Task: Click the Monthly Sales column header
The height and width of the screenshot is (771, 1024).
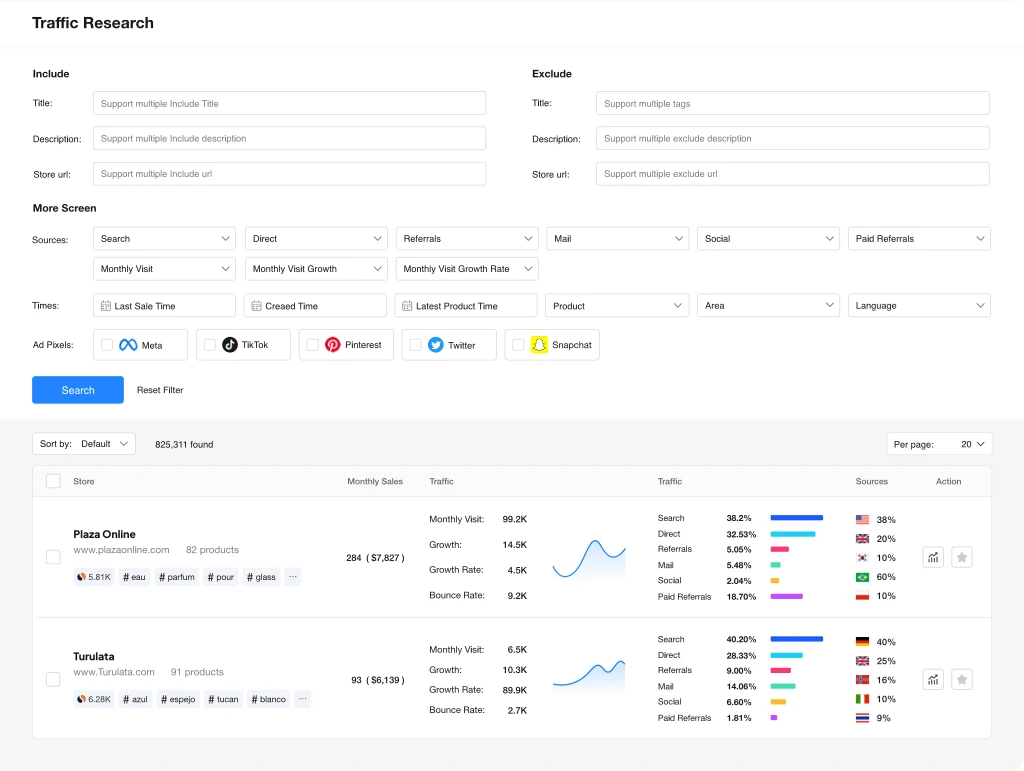Action: 375,481
